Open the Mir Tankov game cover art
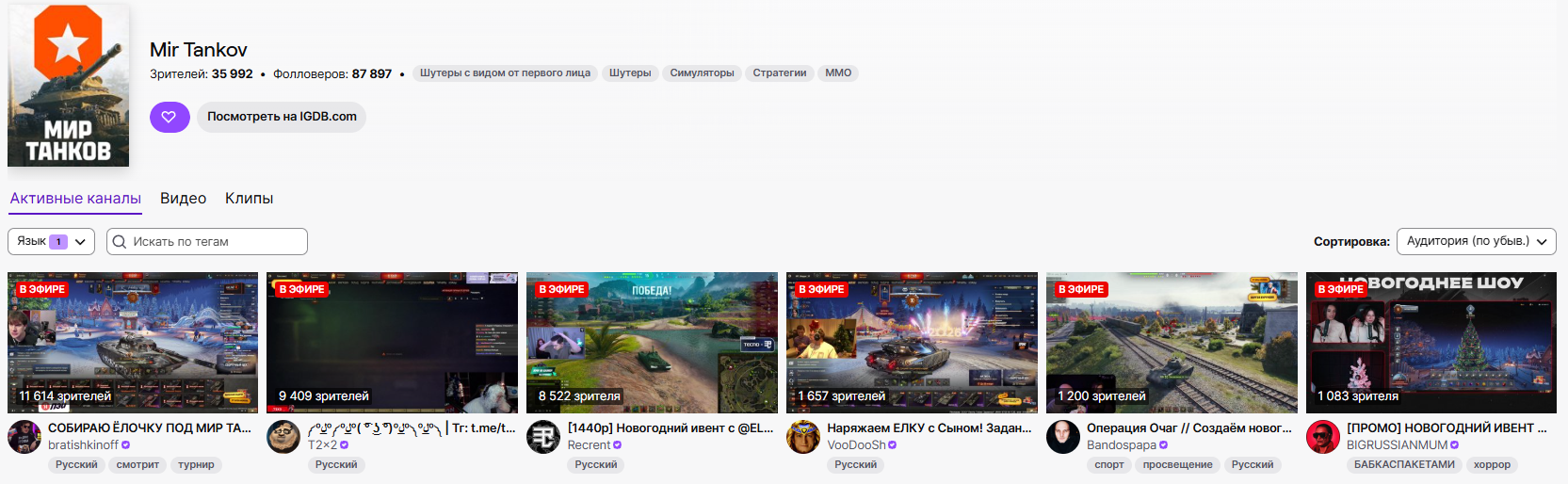 coord(68,85)
